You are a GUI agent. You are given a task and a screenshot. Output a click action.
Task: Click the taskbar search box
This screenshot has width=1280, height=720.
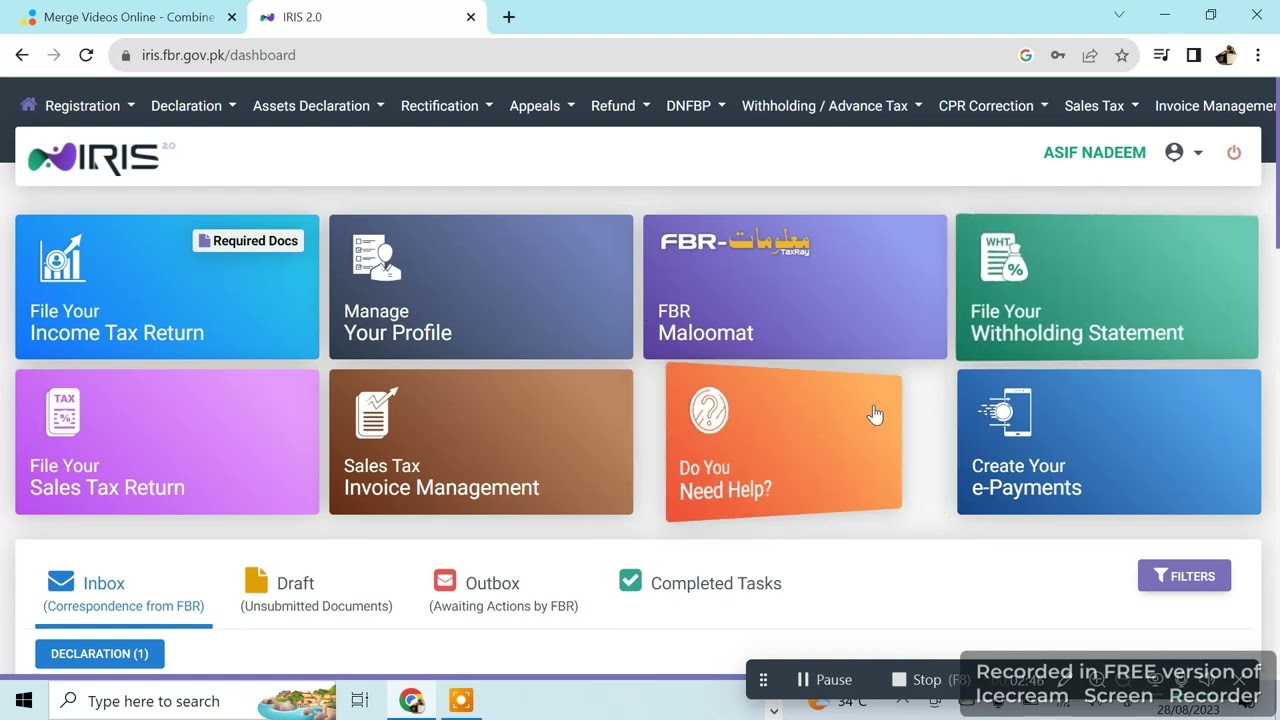click(x=193, y=701)
